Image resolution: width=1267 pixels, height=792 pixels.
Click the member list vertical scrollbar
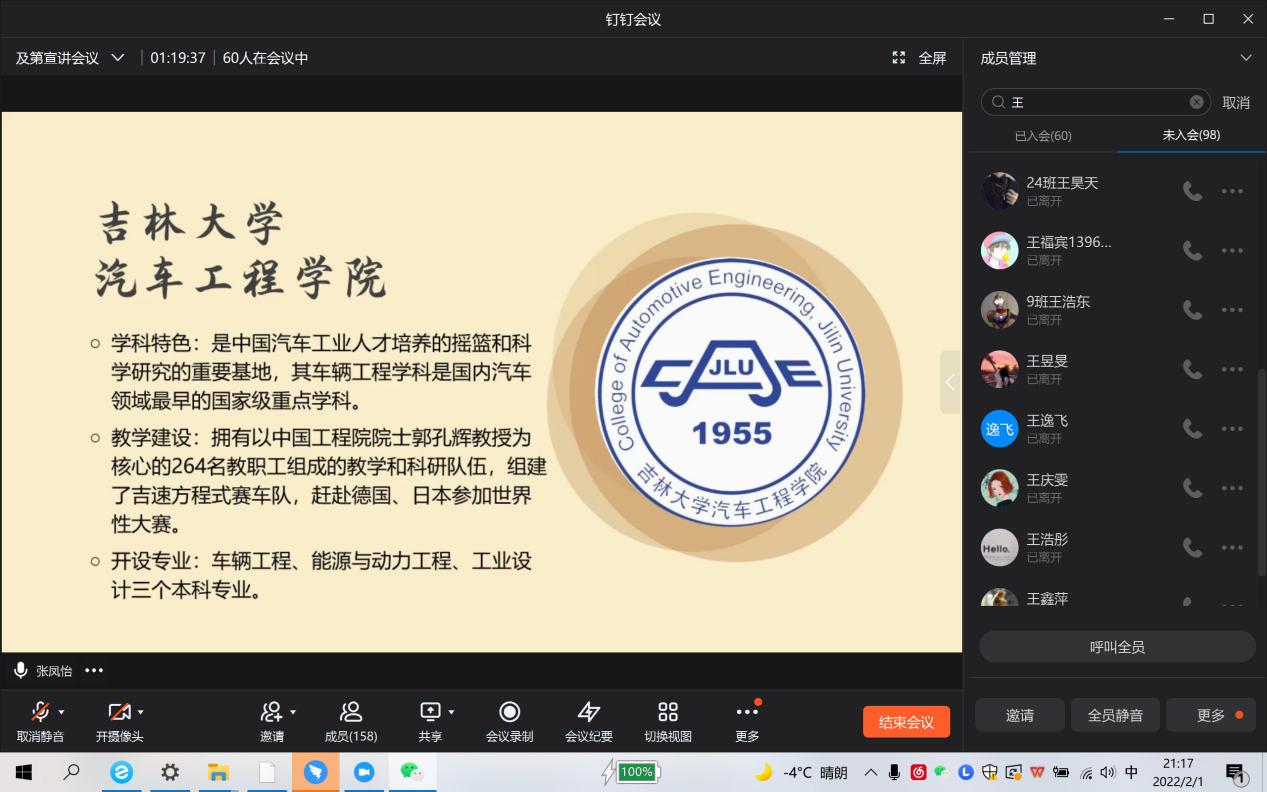click(x=1261, y=470)
